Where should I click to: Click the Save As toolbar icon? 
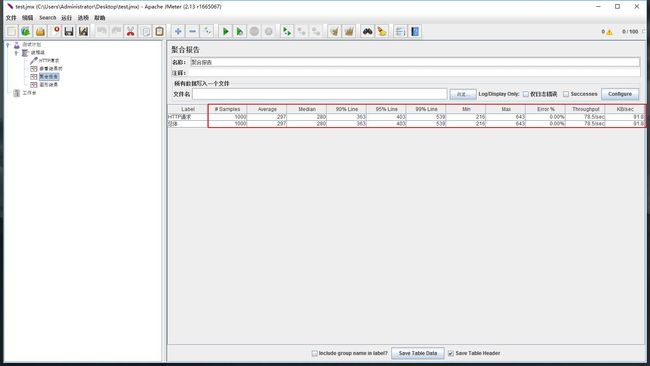[x=83, y=32]
